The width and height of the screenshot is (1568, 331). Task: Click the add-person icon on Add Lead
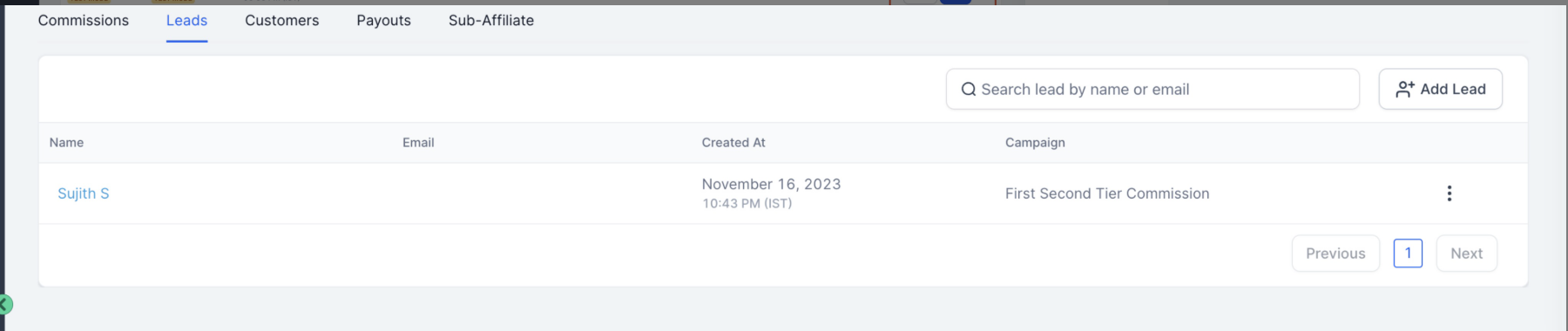[1404, 89]
